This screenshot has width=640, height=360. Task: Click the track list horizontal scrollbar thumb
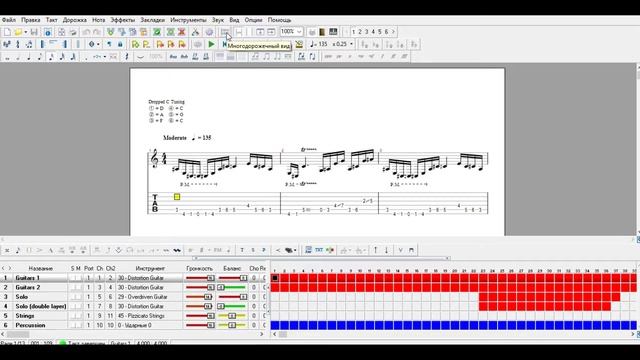point(18,334)
